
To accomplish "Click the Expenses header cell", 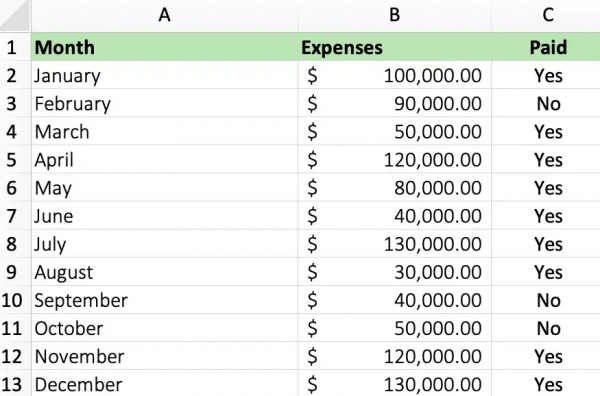I will [395, 47].
